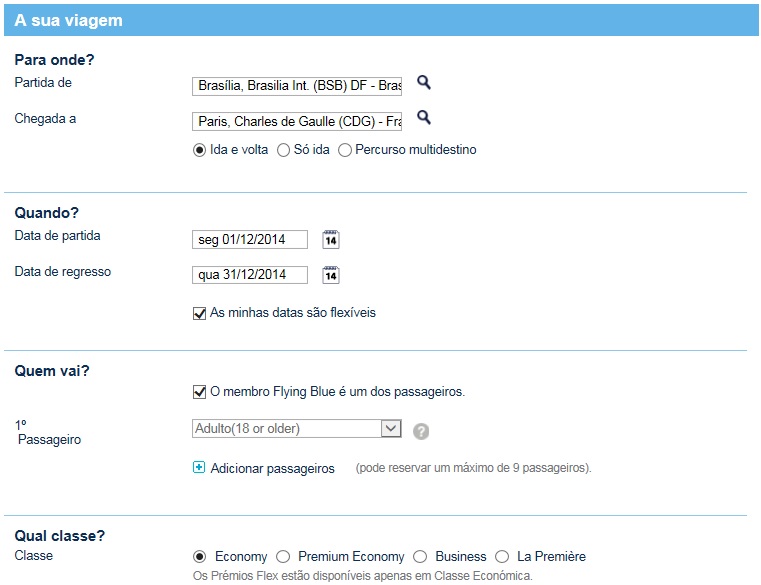Click the Data de regresso date field
The image size is (761, 585).
[249, 275]
